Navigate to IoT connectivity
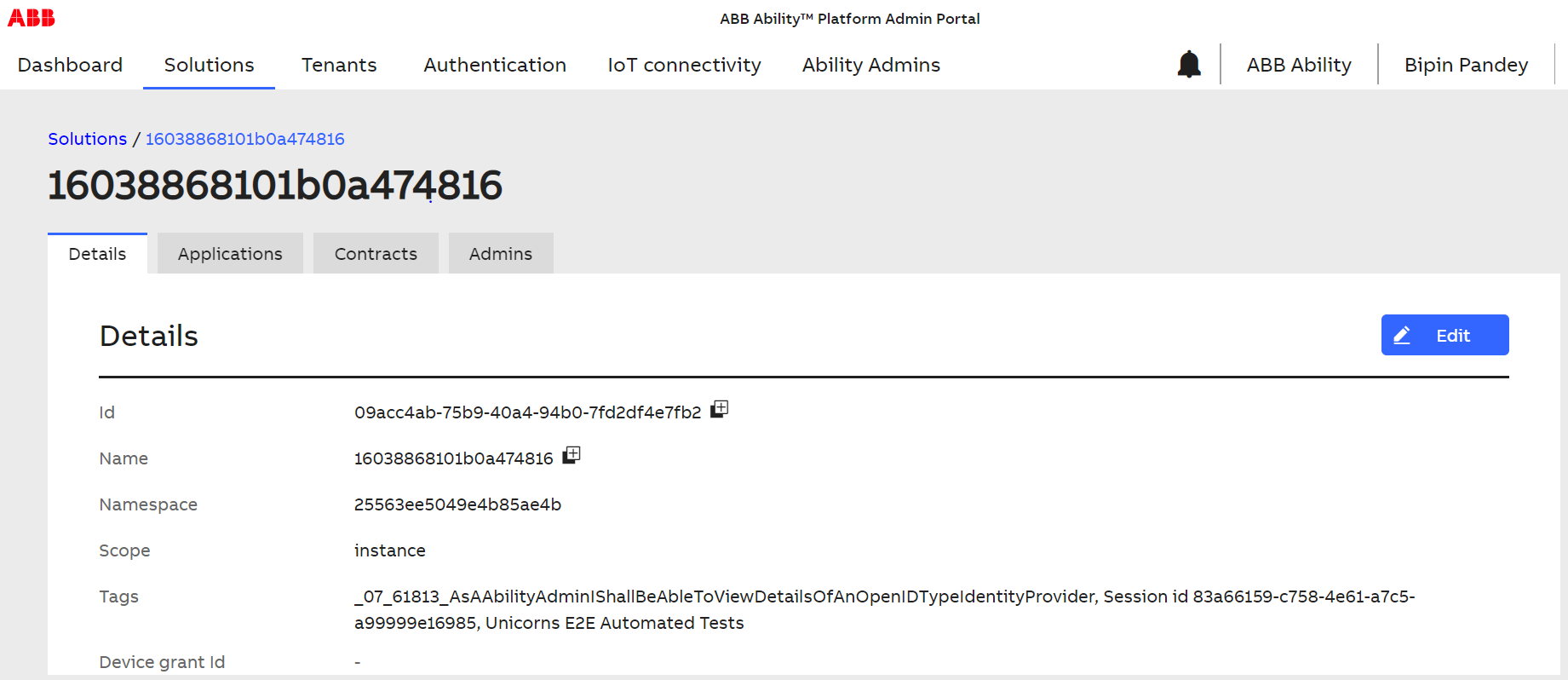 pos(684,65)
